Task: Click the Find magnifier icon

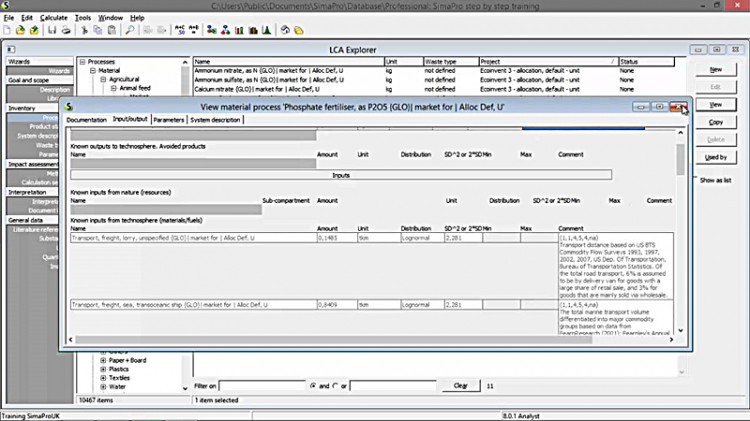Action: (x=130, y=30)
